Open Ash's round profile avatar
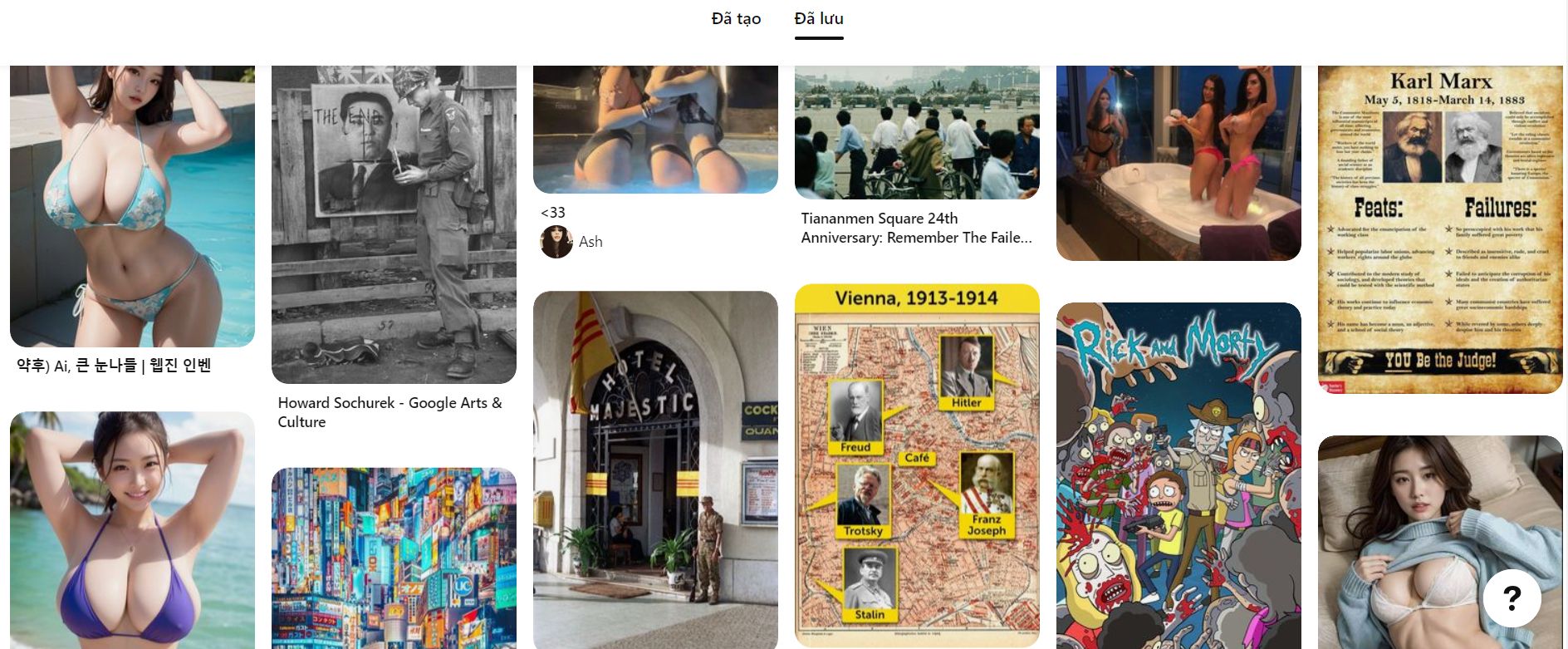Image resolution: width=1568 pixels, height=649 pixels. click(556, 242)
